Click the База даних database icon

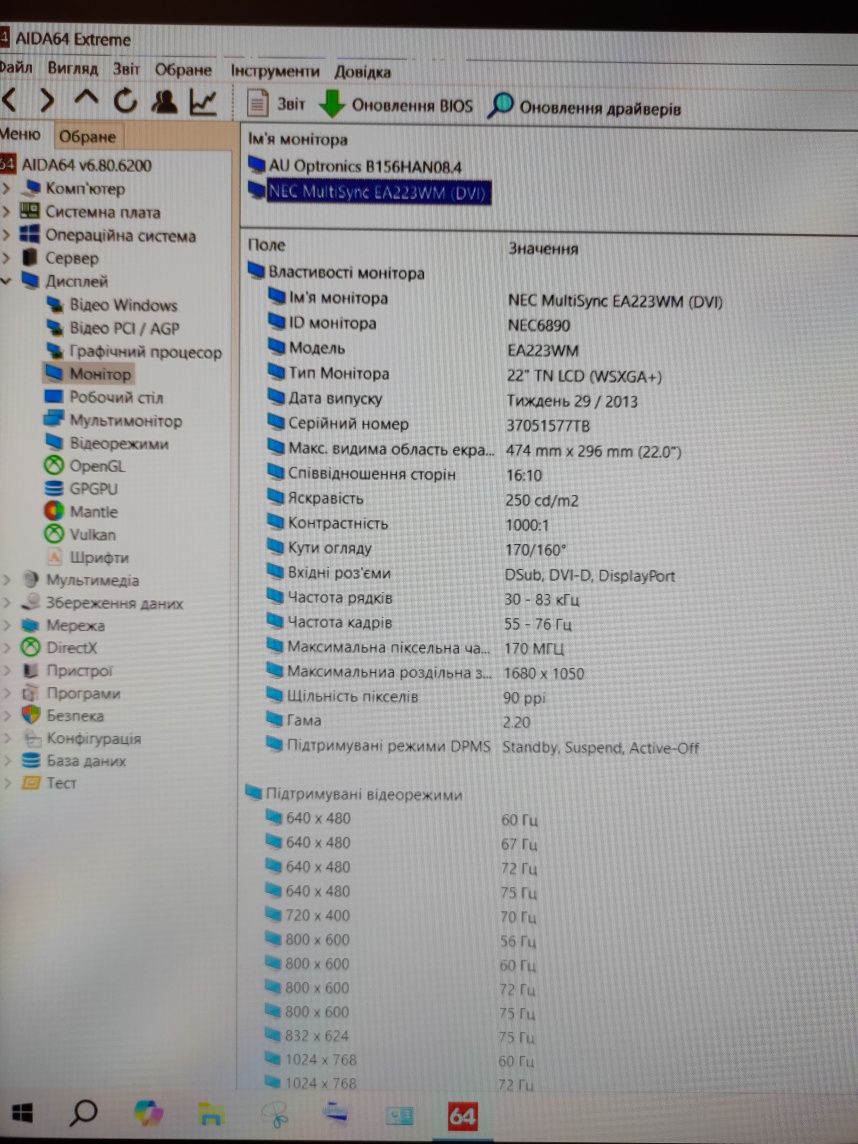point(31,761)
